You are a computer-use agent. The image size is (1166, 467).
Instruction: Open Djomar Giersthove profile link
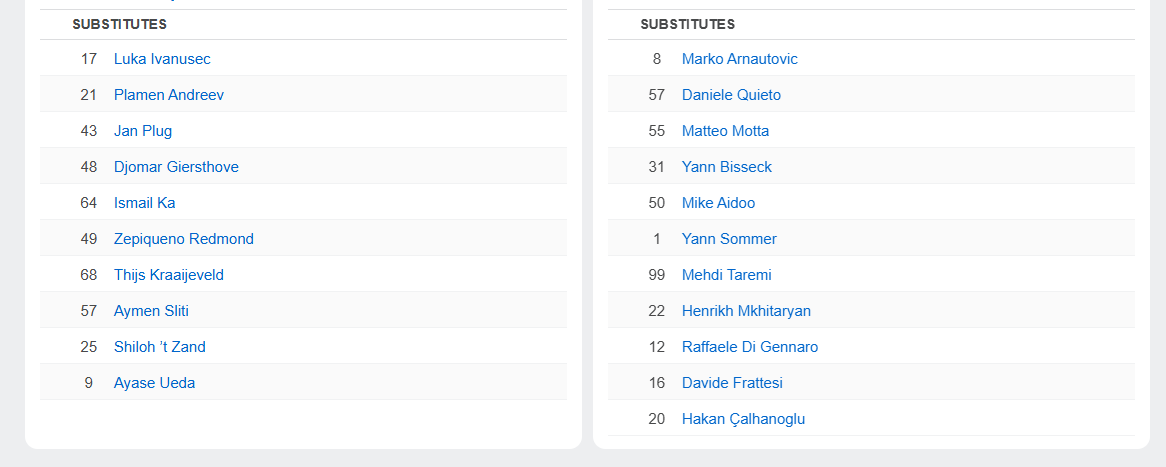[176, 167]
